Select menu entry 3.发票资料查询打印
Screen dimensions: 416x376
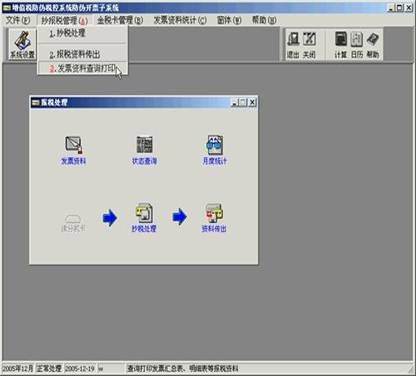82,69
